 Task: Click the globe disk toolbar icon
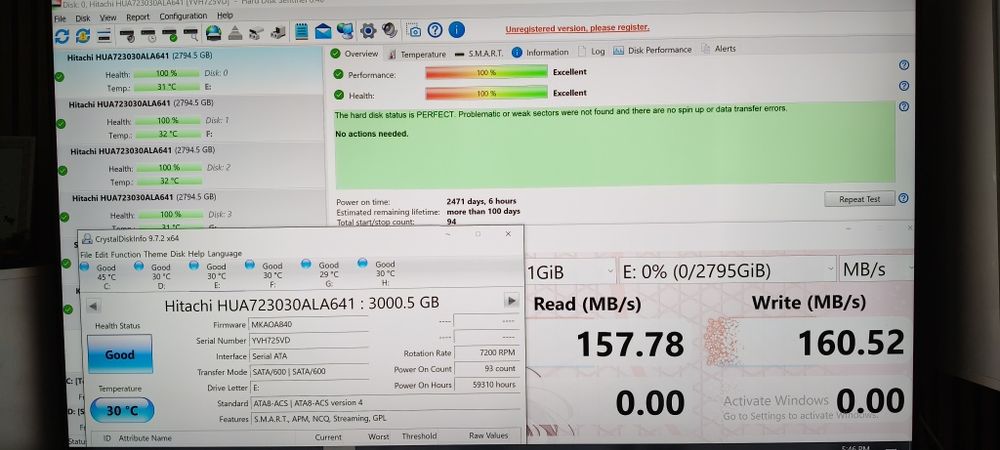(213, 33)
